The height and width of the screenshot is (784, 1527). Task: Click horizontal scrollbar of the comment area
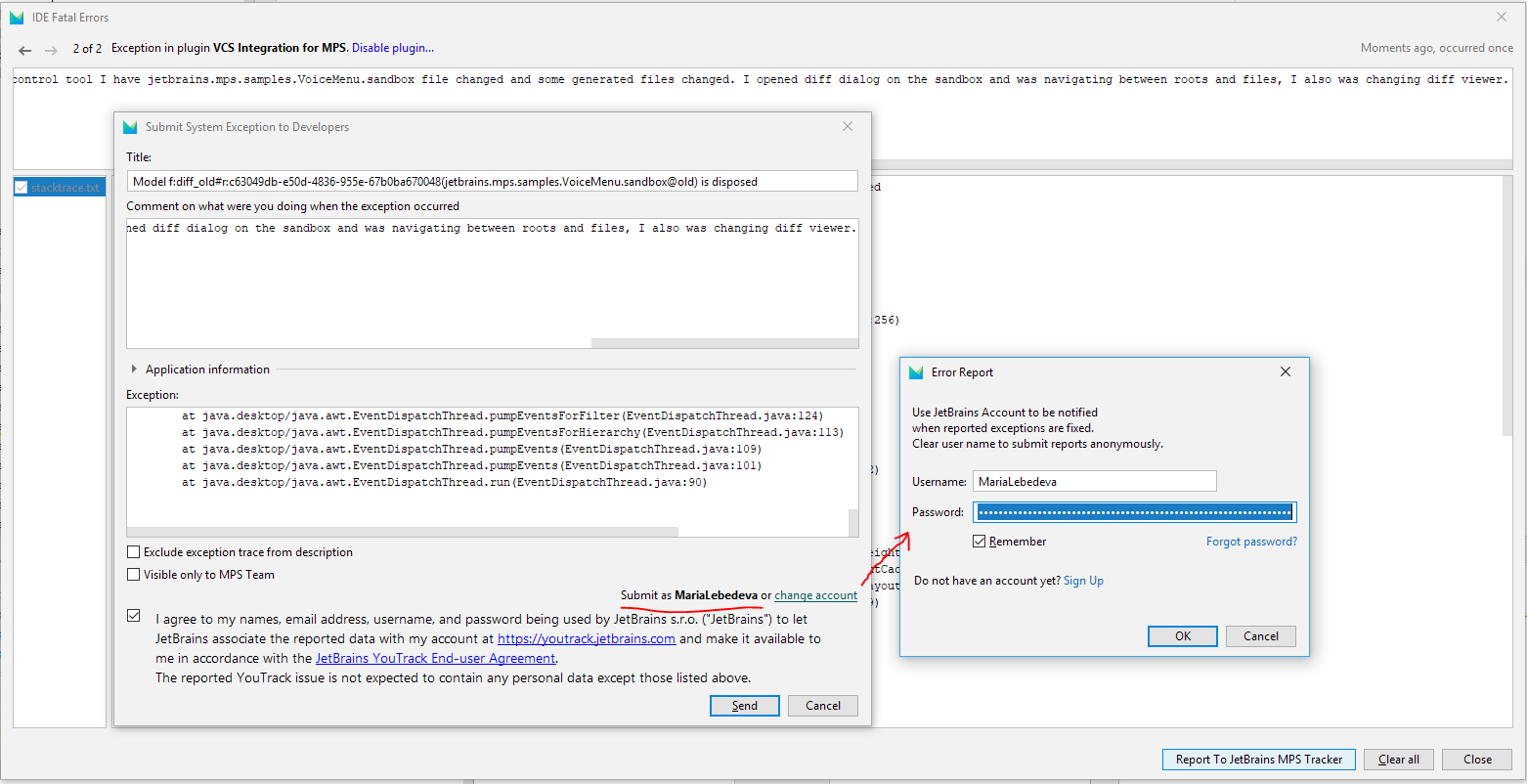(x=724, y=344)
